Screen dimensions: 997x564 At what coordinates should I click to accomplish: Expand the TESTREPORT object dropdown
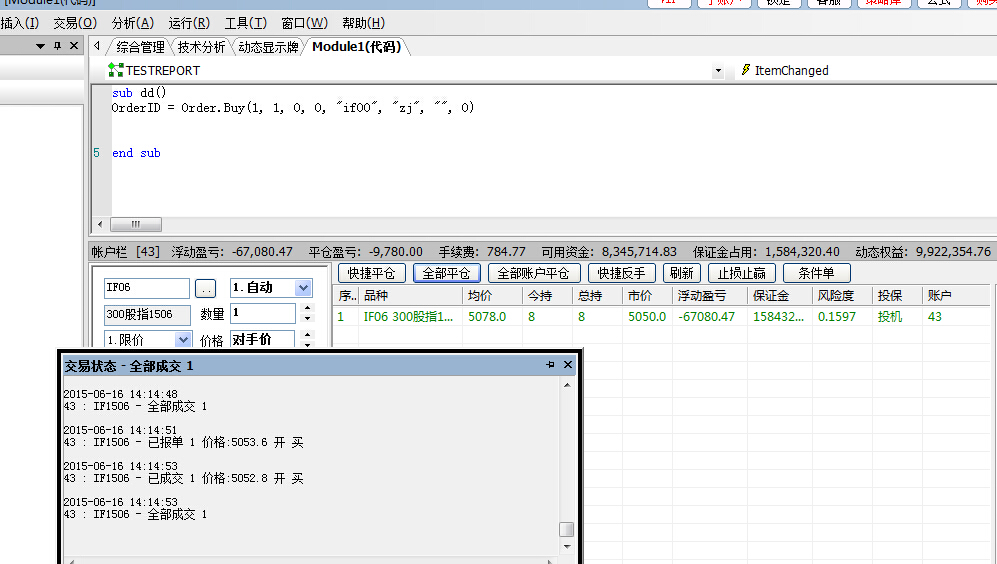pyautogui.click(x=717, y=71)
